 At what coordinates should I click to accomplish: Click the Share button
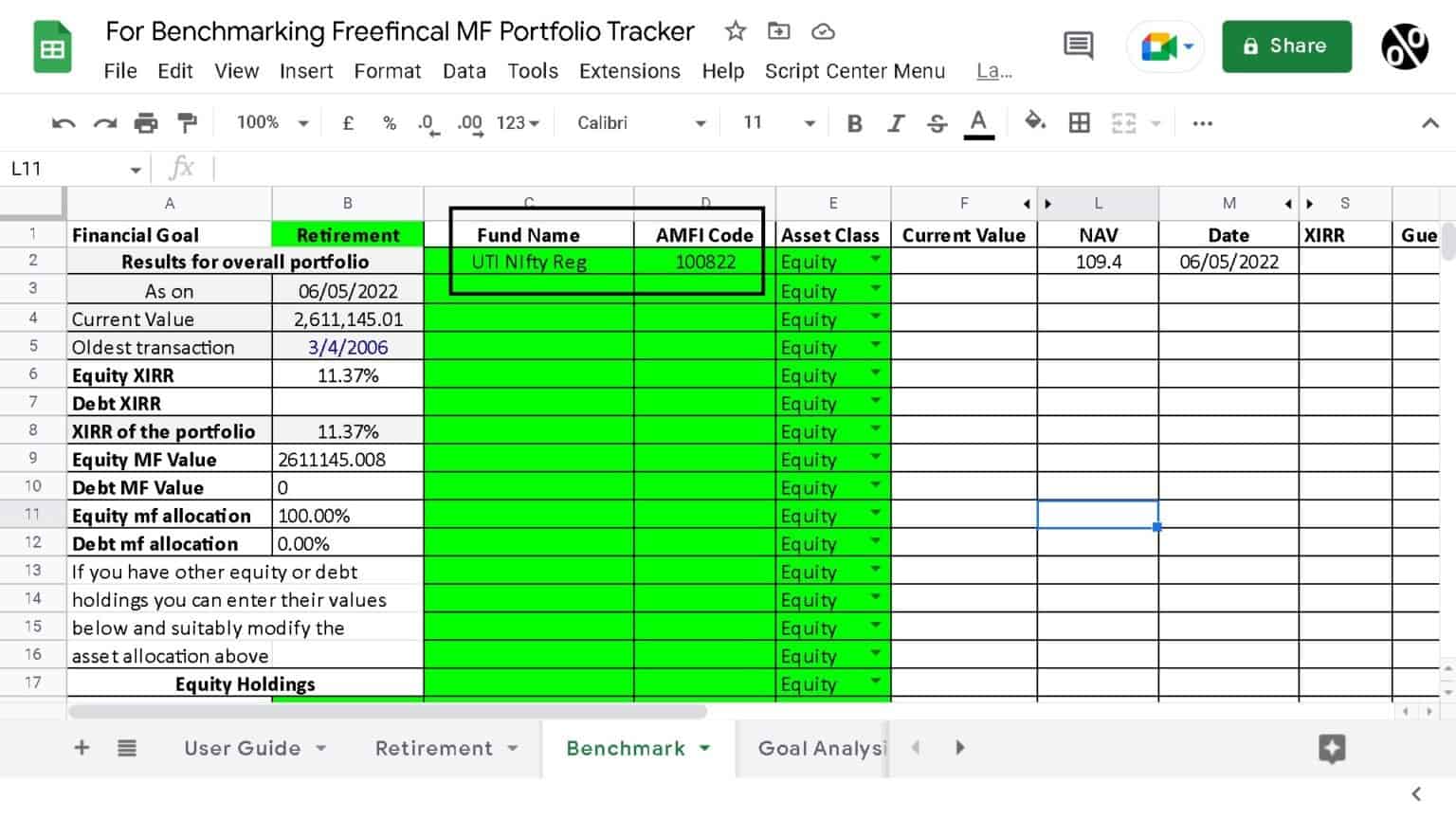1286,45
